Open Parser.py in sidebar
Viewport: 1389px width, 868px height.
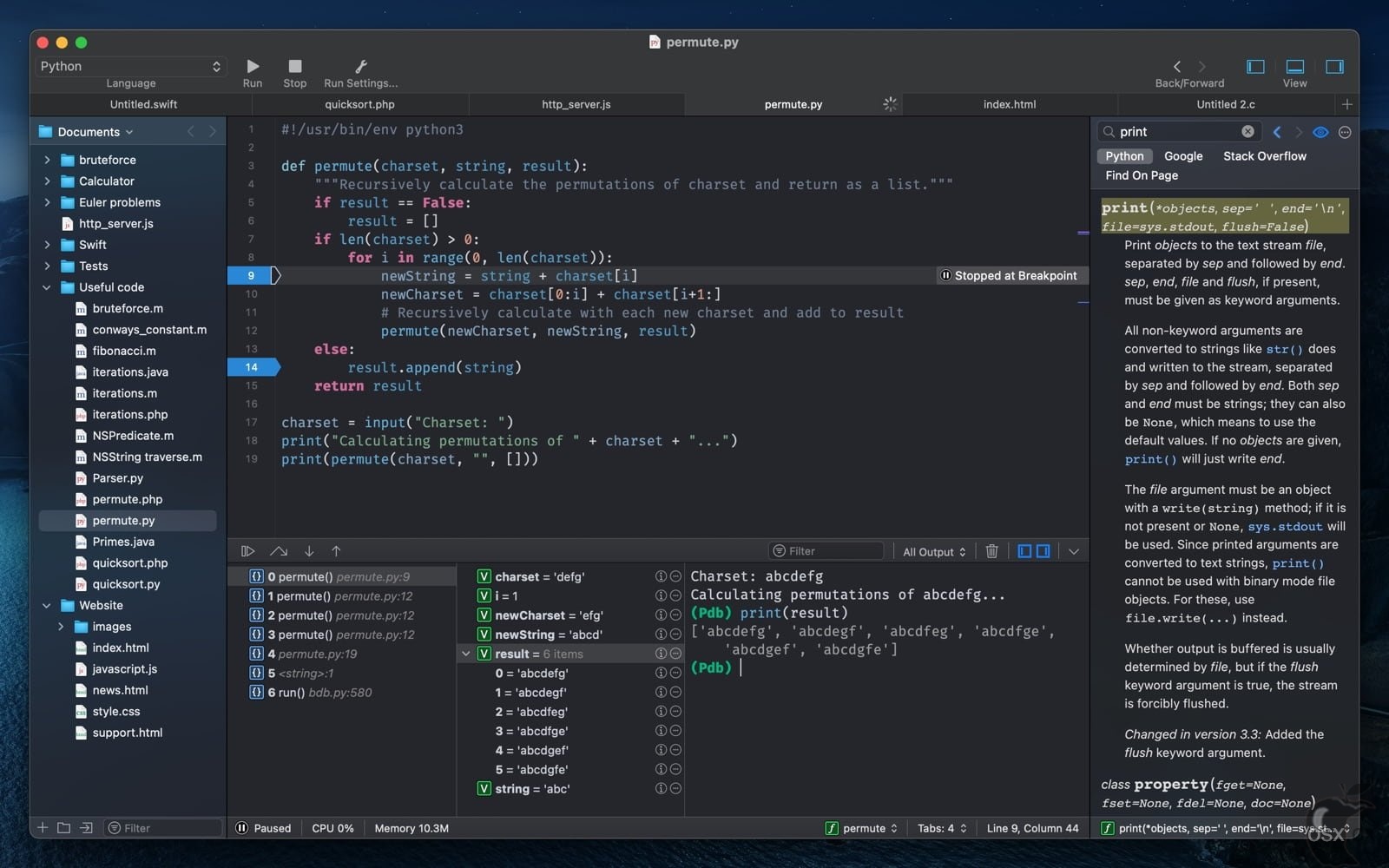click(118, 478)
